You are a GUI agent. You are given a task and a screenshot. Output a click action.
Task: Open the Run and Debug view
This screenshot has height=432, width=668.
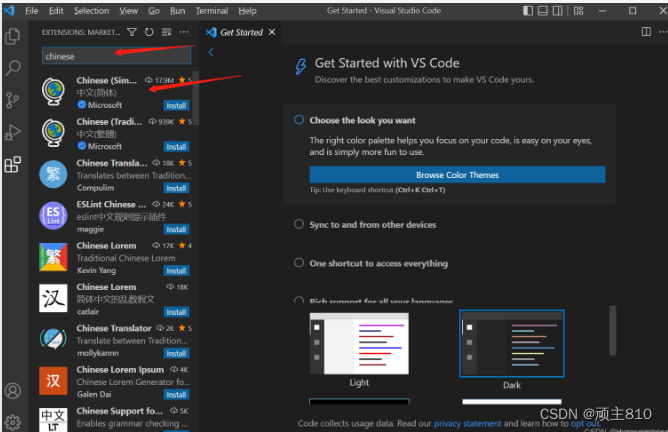pos(12,132)
